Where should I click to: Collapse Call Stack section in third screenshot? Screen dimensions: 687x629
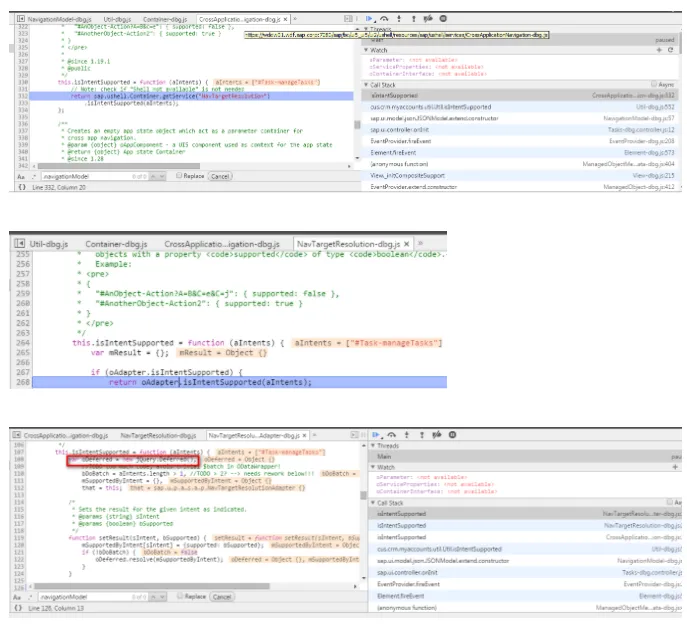coord(373,503)
